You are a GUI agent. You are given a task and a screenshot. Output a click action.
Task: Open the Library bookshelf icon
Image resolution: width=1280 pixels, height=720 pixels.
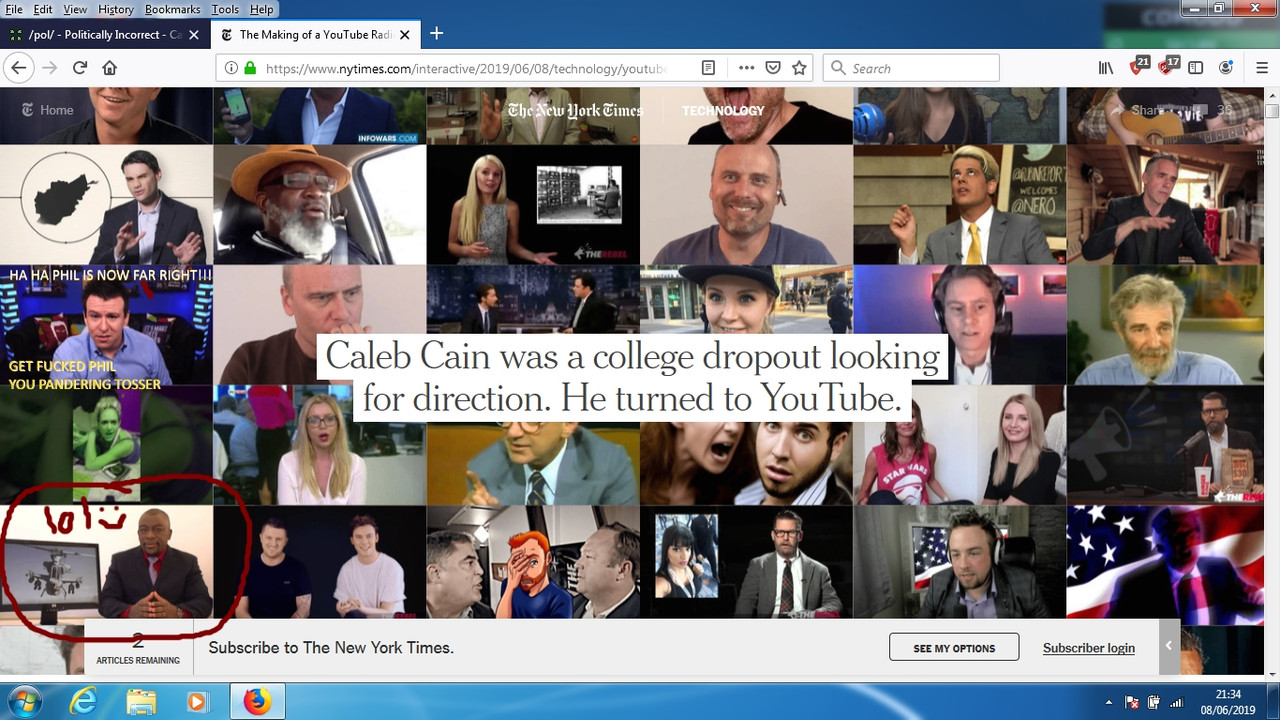pyautogui.click(x=1106, y=68)
